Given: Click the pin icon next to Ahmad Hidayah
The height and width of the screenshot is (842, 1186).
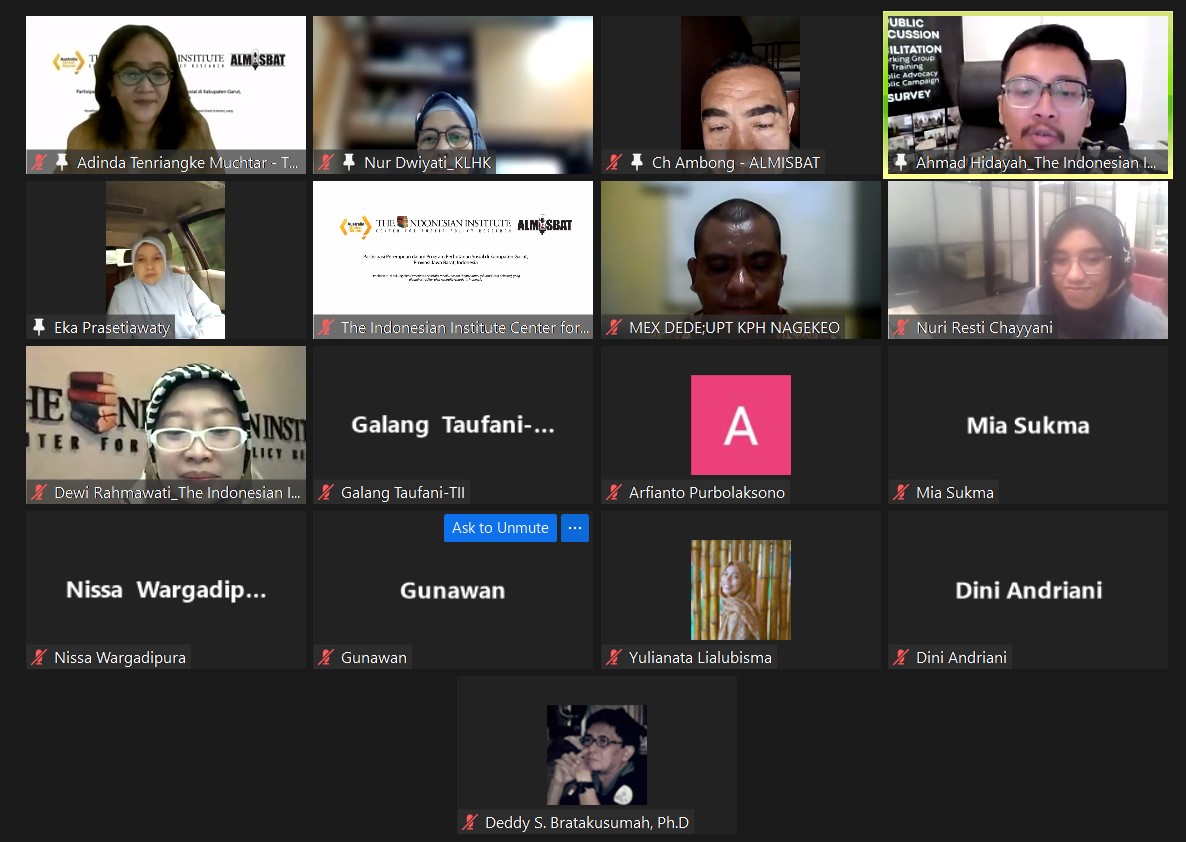Looking at the screenshot, I should point(901,162).
